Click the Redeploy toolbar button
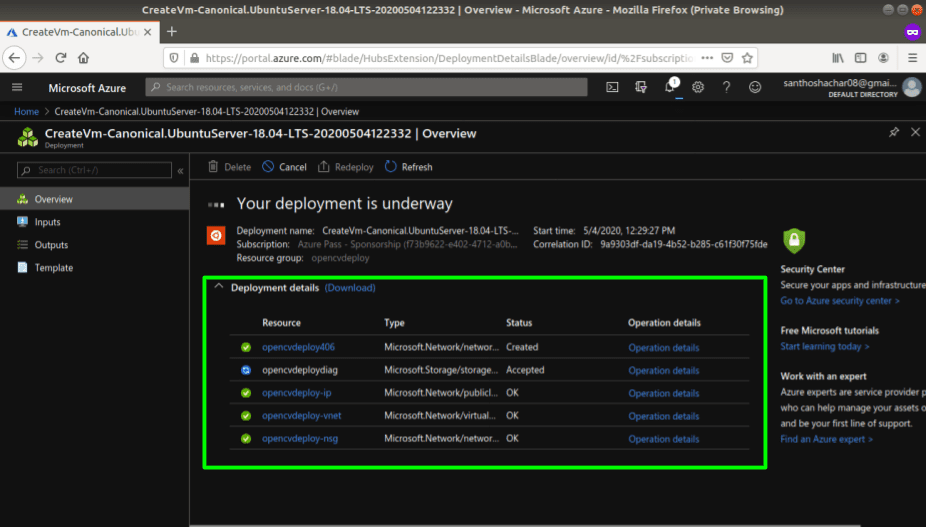Screen dimensions: 926x527 click(x=345, y=167)
